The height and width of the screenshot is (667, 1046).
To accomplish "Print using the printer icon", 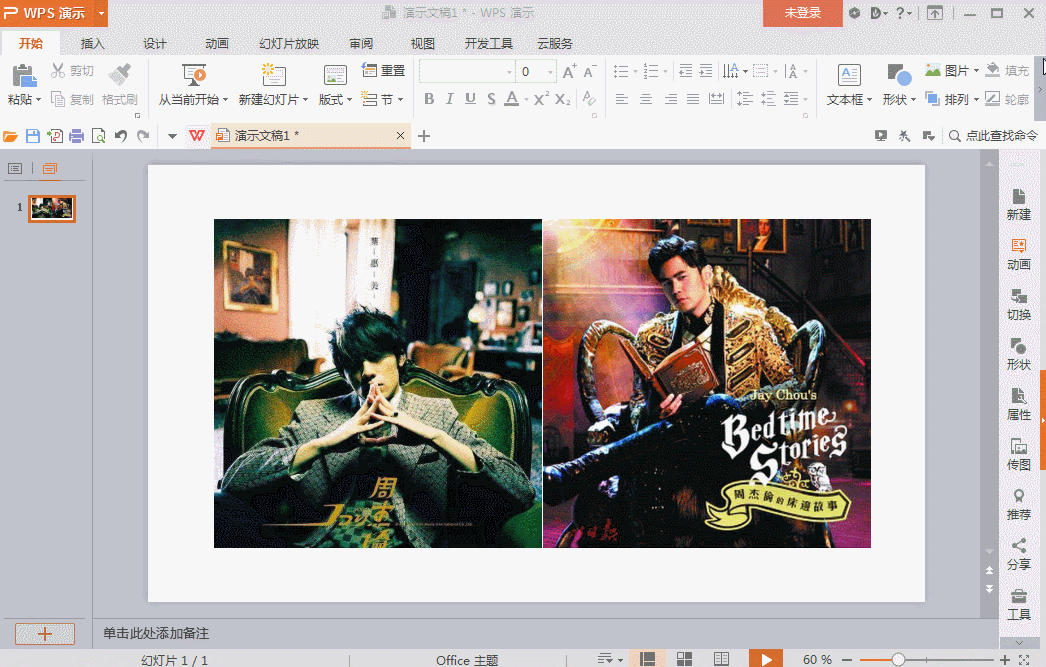I will pyautogui.click(x=77, y=136).
